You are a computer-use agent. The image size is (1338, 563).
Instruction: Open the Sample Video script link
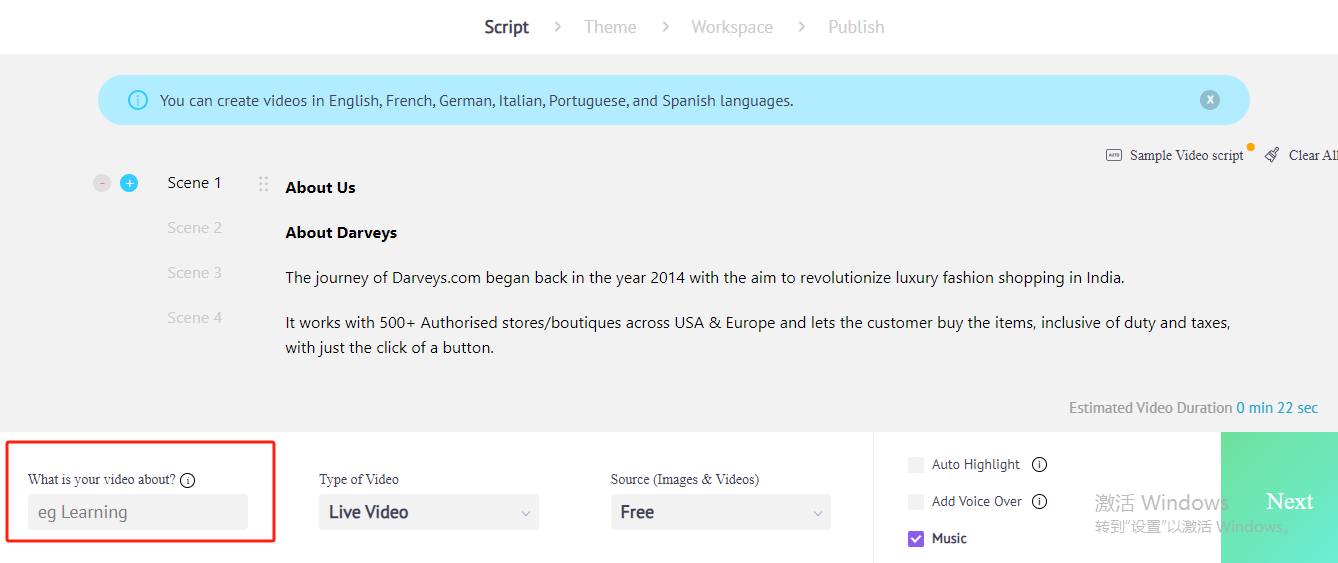click(x=1187, y=155)
